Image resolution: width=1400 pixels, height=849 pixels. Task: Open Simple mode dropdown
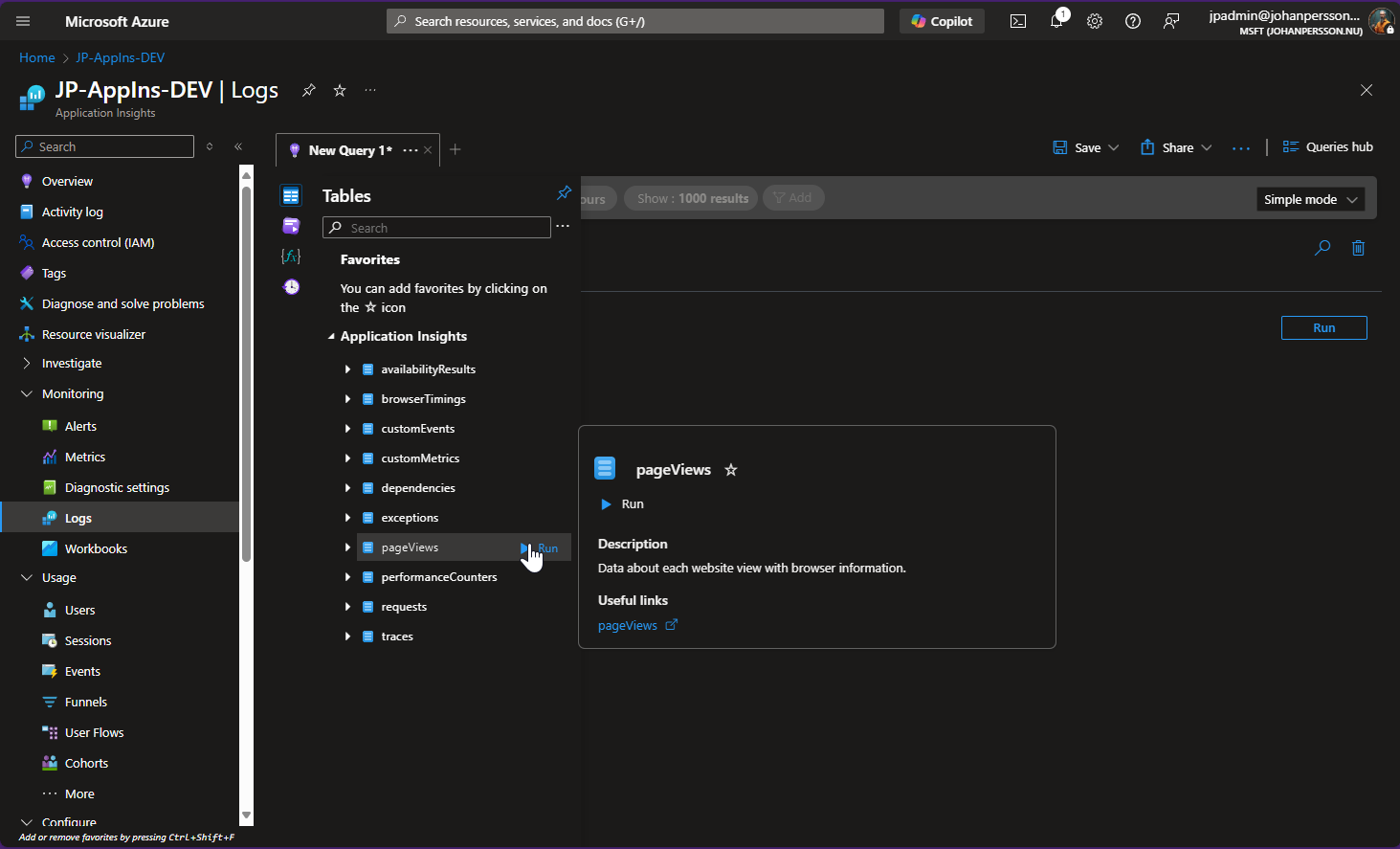pos(1310,199)
